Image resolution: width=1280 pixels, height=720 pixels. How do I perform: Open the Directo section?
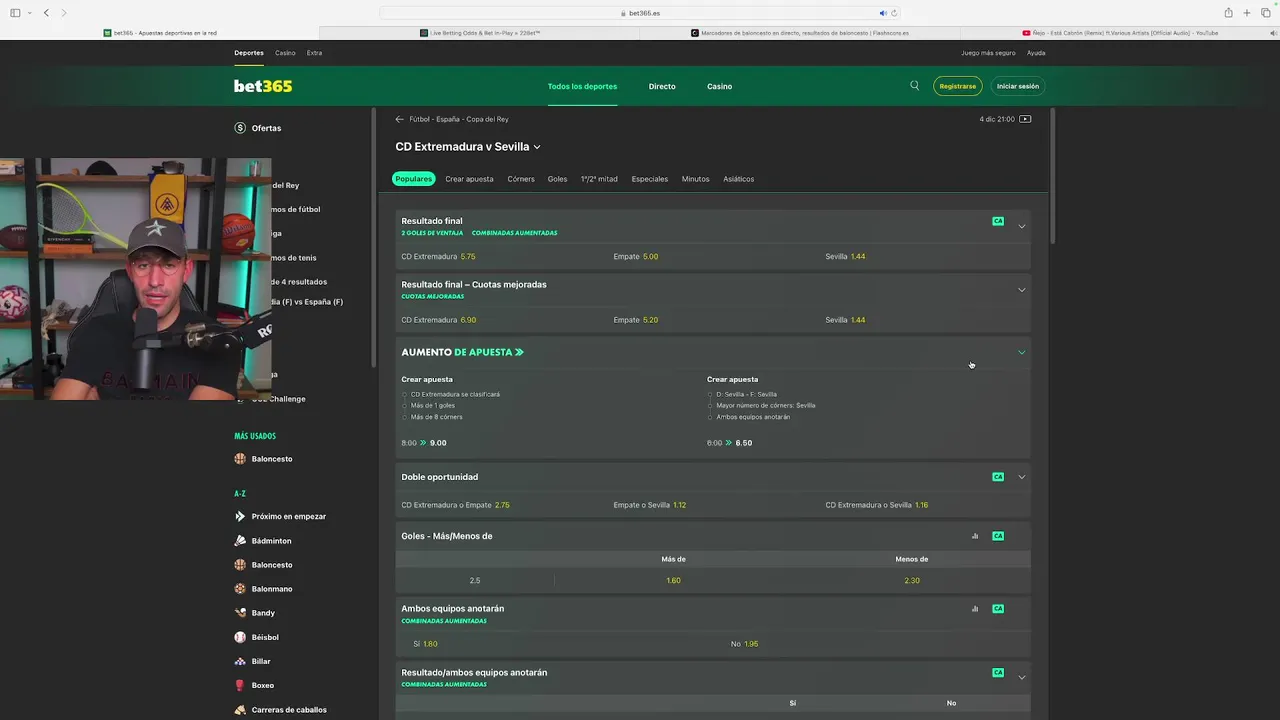662,87
